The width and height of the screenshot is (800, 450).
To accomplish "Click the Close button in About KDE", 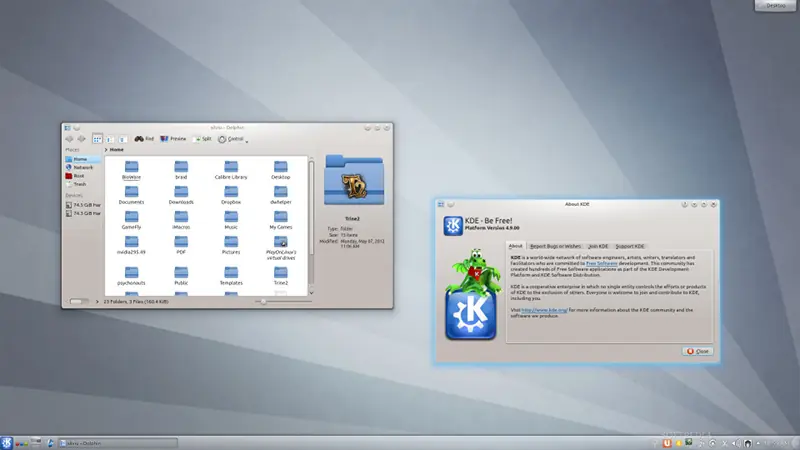I will [x=697, y=351].
